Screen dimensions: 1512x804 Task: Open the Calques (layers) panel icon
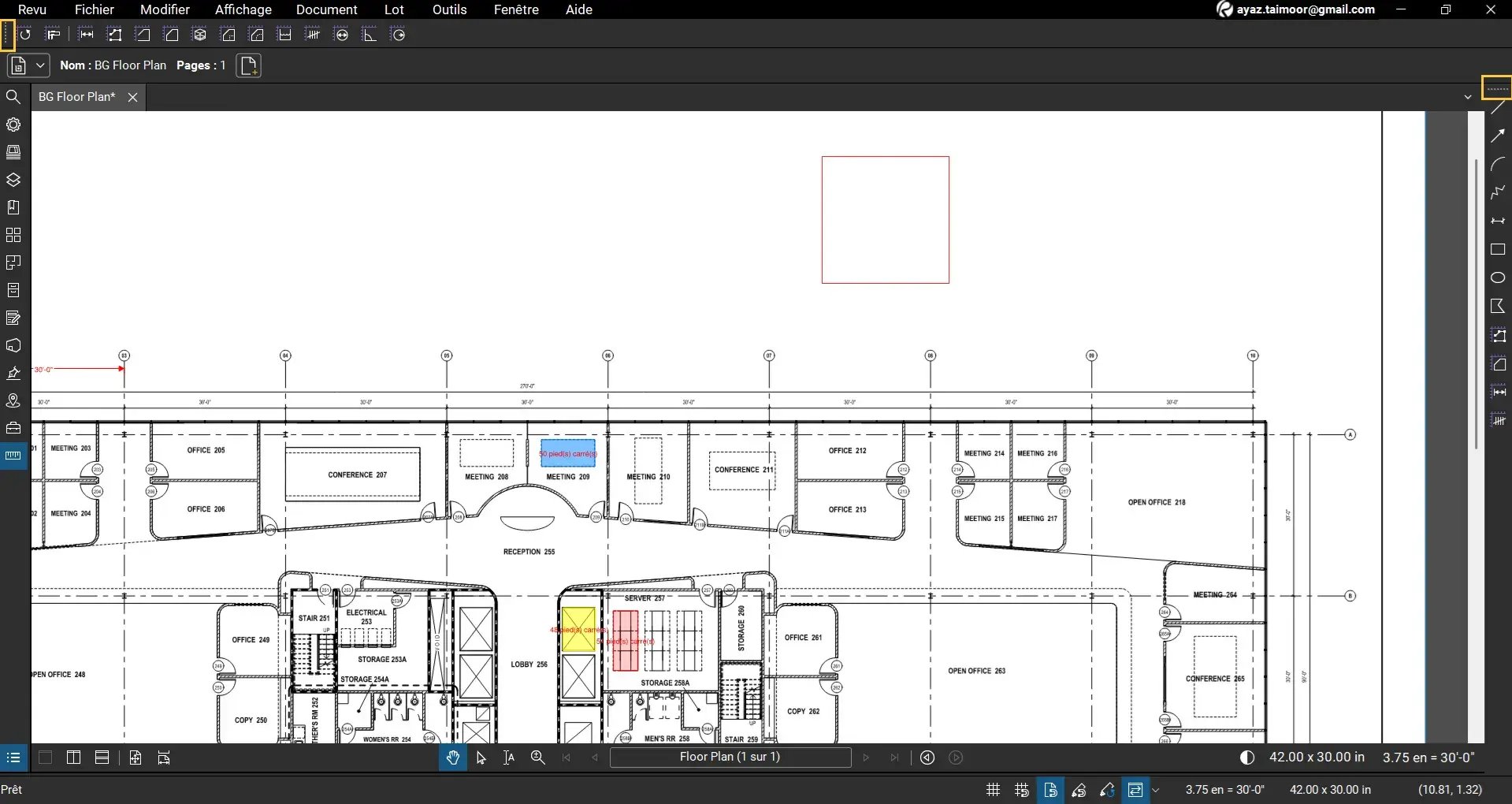[x=13, y=180]
